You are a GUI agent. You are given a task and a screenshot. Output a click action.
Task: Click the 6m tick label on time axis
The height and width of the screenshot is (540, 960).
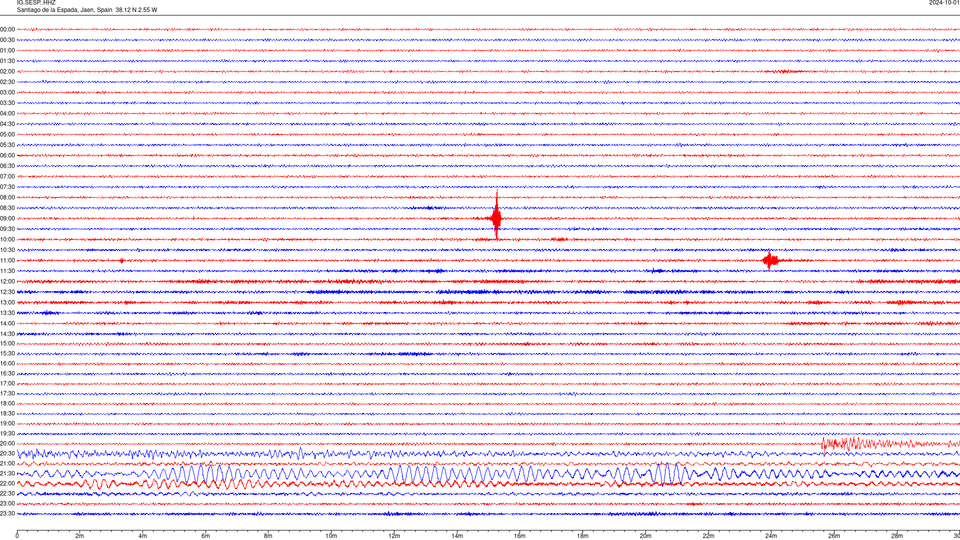click(x=206, y=536)
